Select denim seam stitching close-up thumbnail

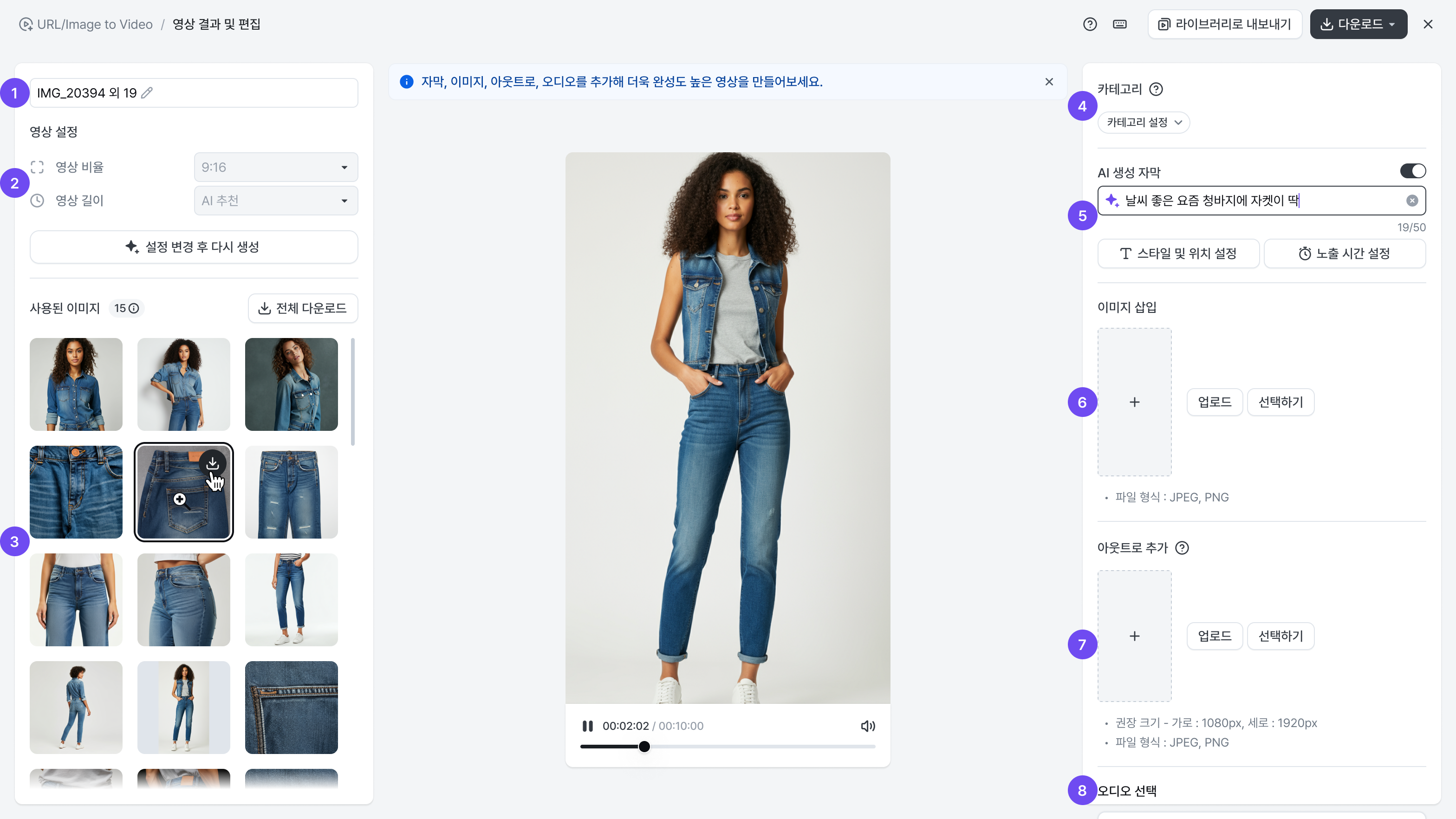(x=292, y=708)
